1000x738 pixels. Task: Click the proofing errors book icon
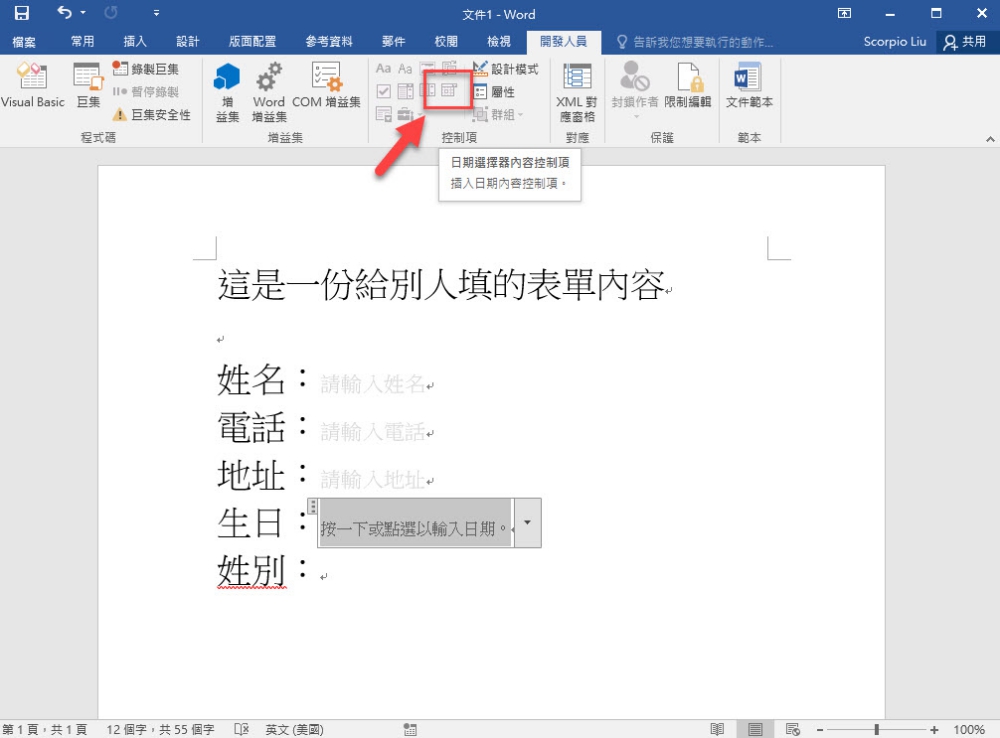pos(241,729)
